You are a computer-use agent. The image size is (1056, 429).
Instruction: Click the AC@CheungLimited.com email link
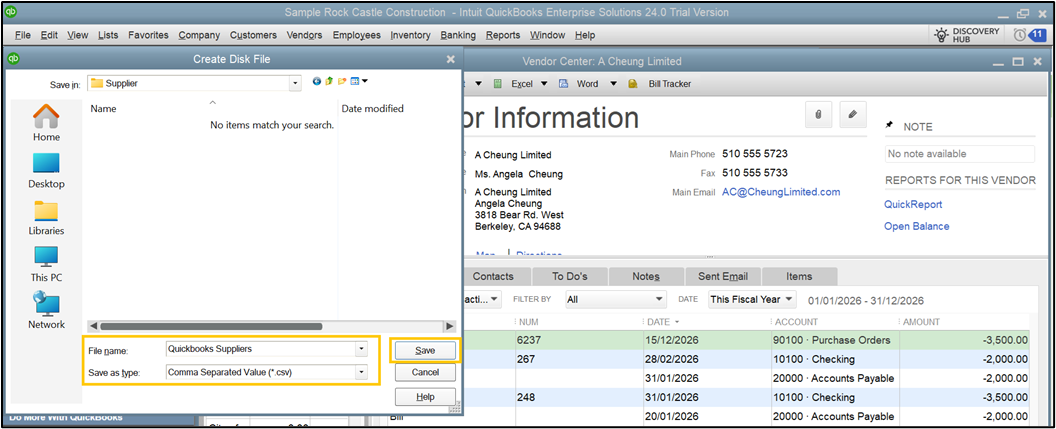pos(781,192)
